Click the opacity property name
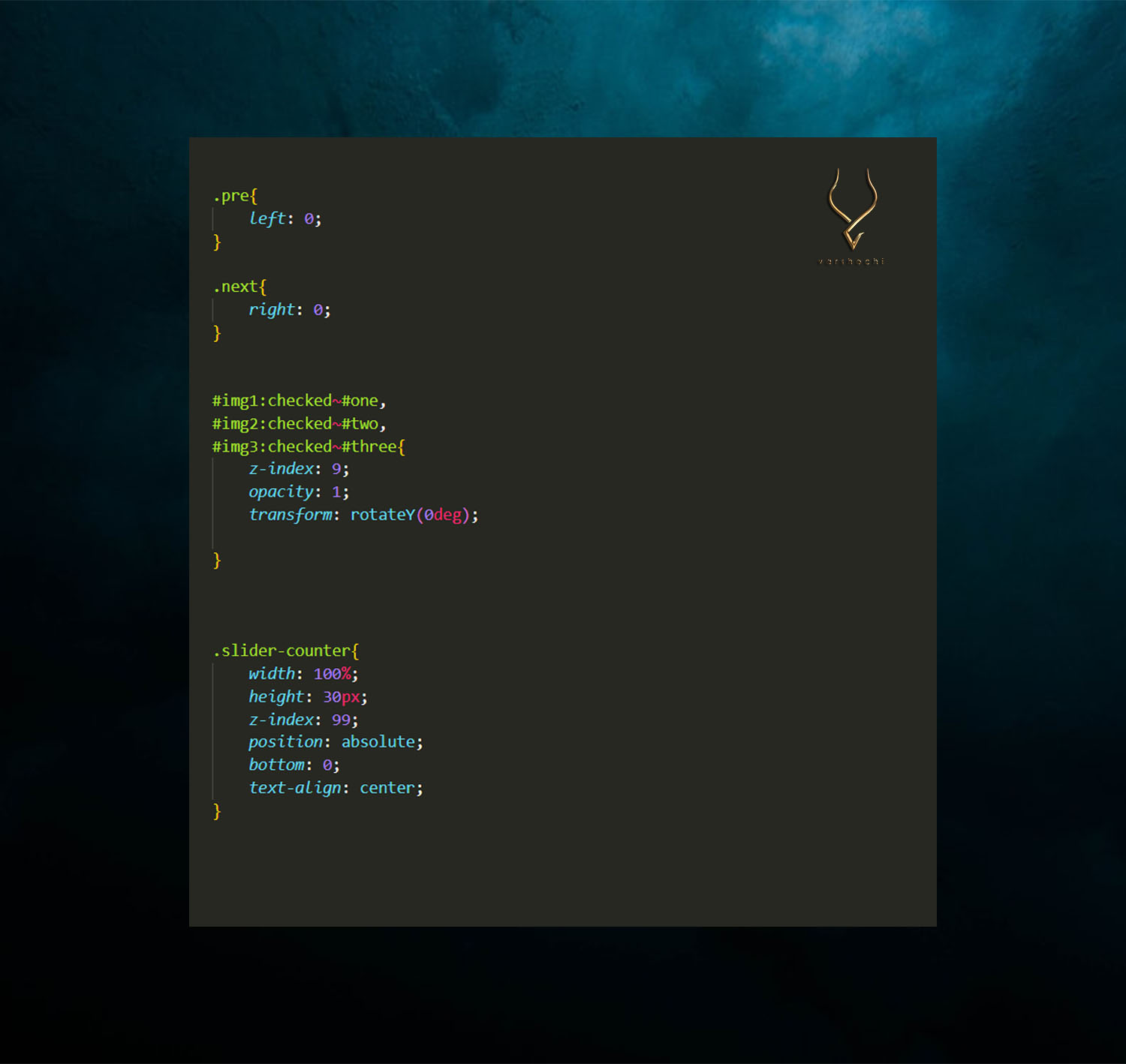Screen dimensions: 1126x1064 point(281,492)
